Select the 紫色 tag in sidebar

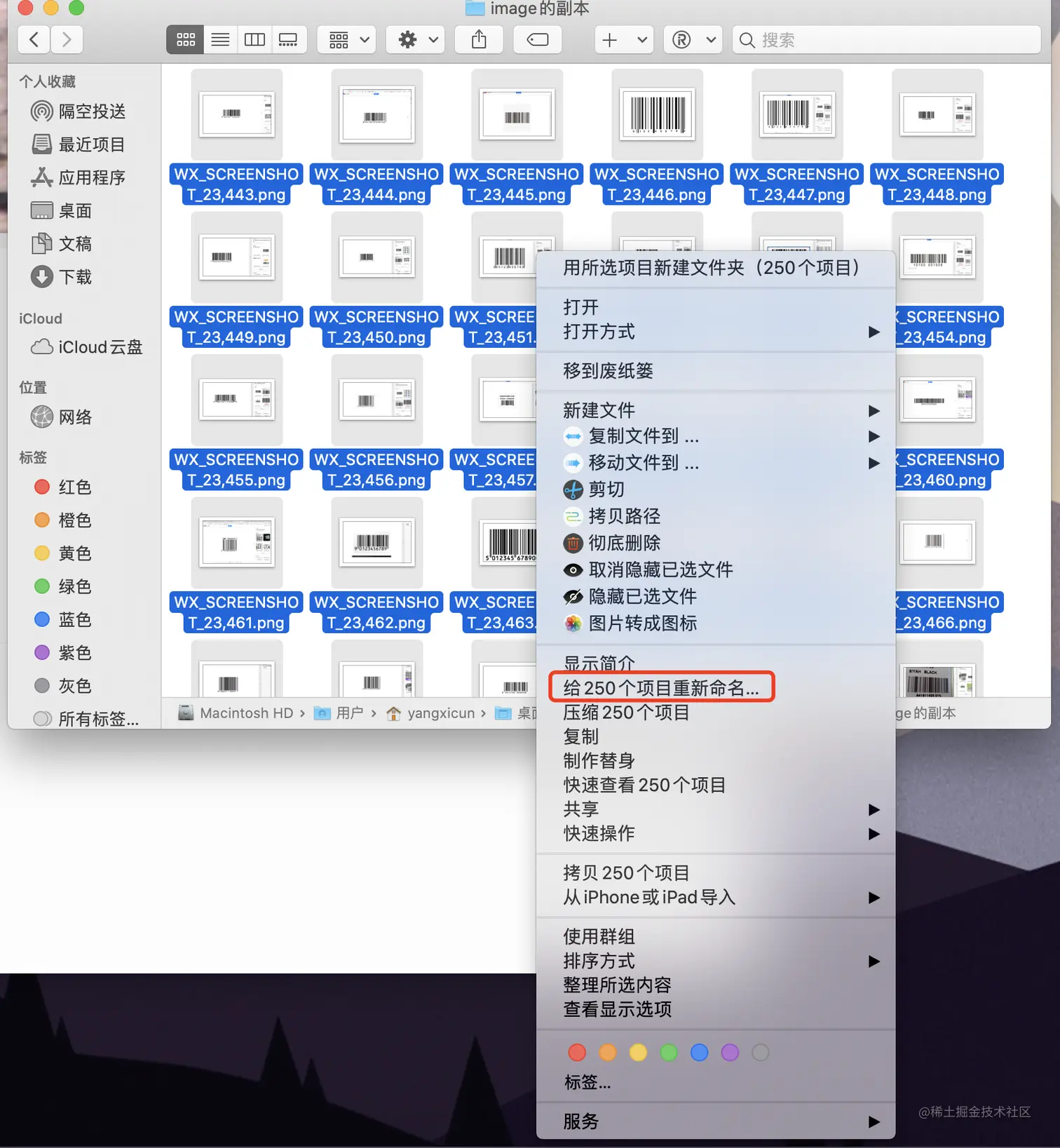(x=63, y=652)
